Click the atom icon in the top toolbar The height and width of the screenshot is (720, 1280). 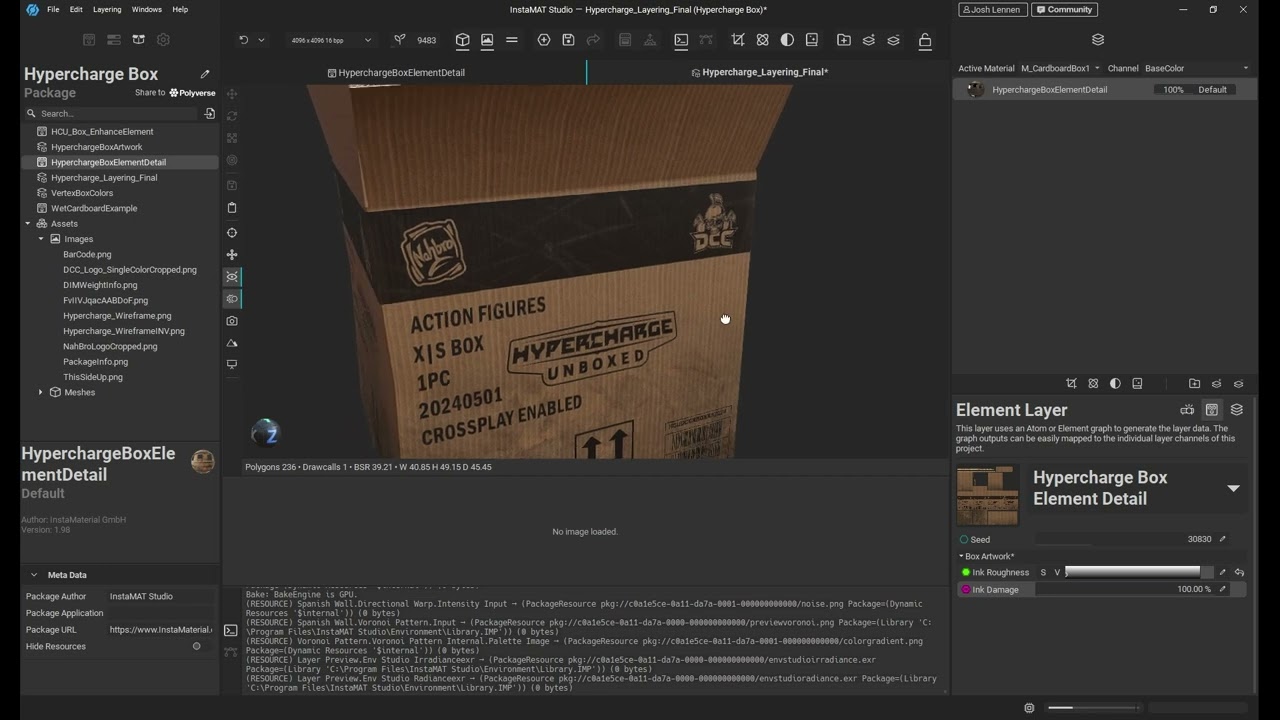click(x=763, y=40)
